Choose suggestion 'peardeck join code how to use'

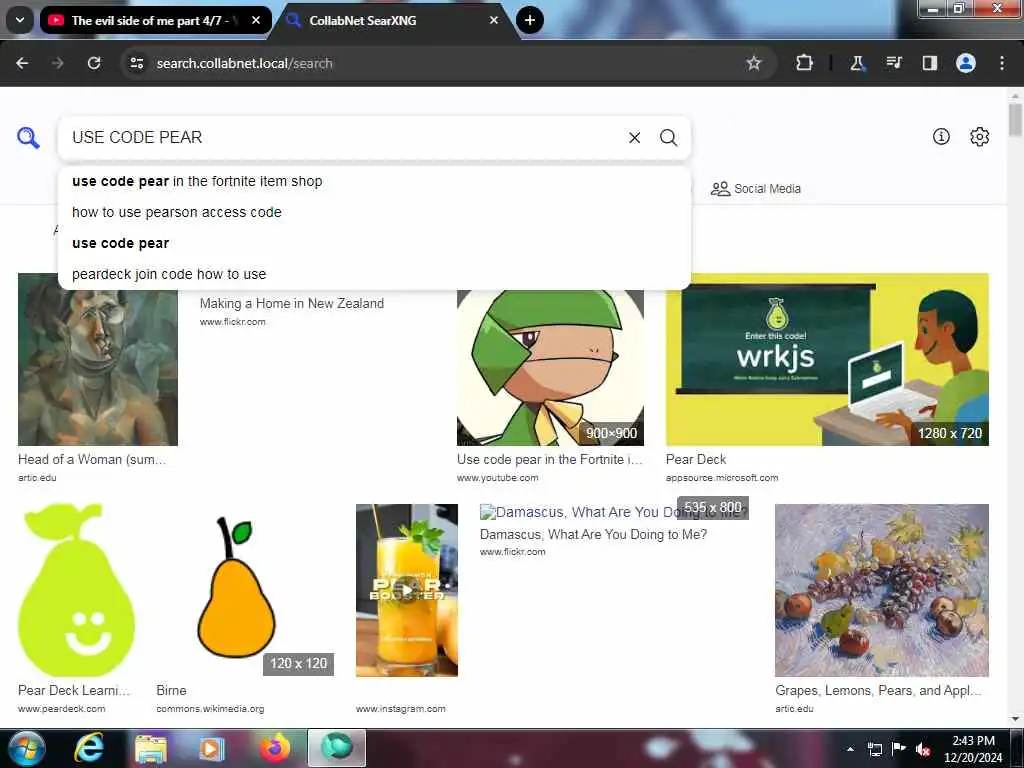[x=374, y=274]
